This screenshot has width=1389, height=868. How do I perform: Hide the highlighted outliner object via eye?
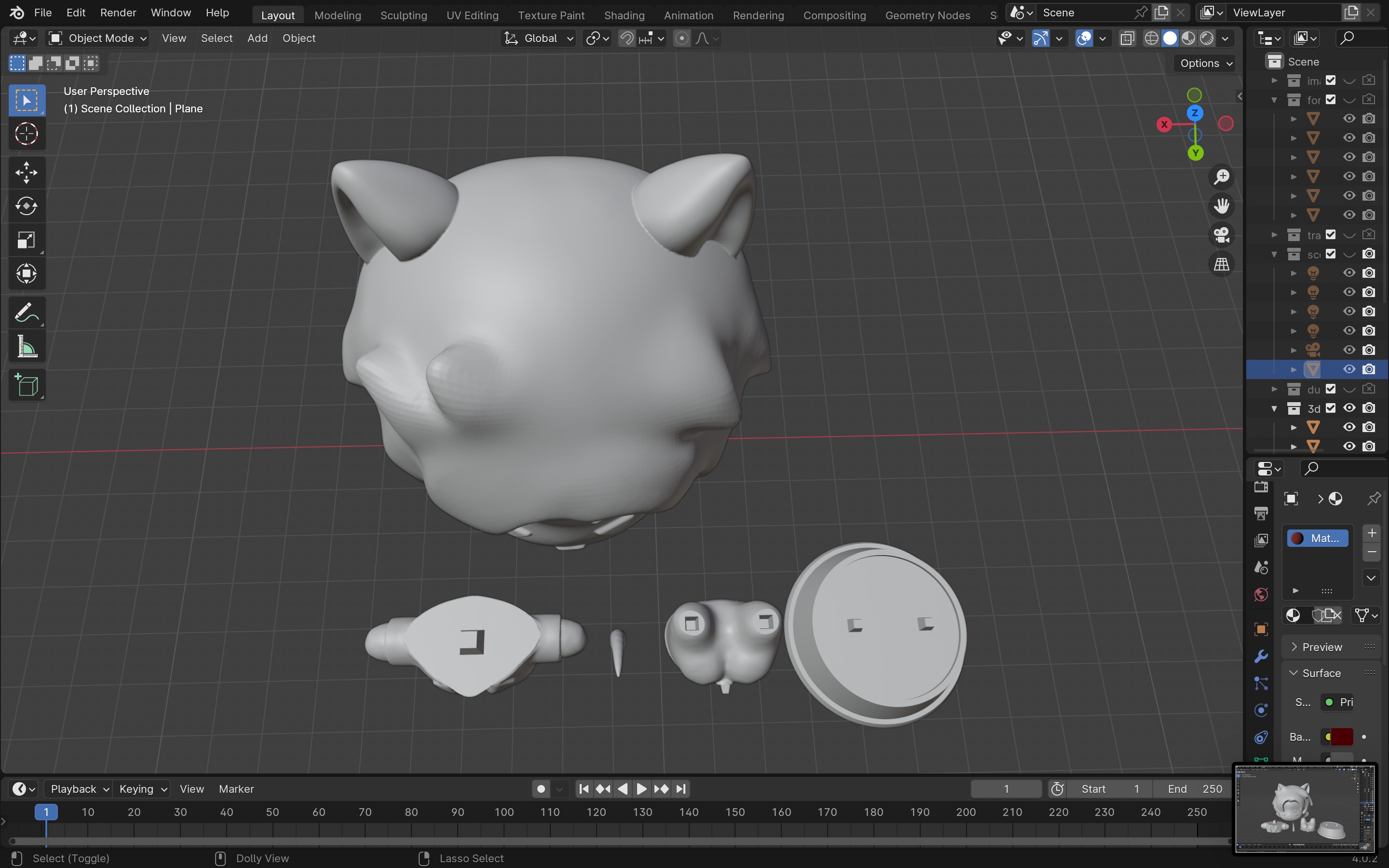(1349, 369)
